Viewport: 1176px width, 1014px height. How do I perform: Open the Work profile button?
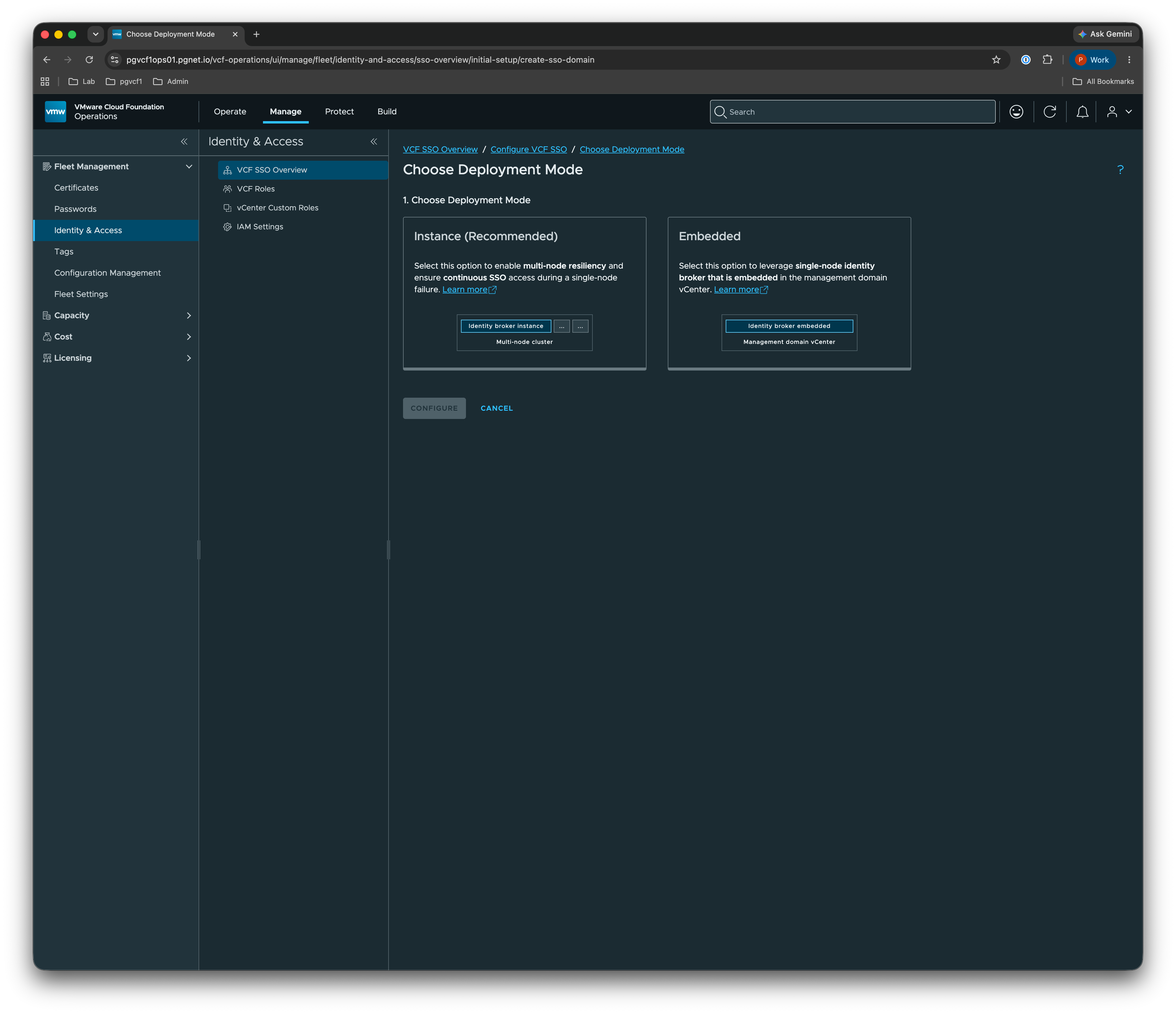pyautogui.click(x=1092, y=60)
